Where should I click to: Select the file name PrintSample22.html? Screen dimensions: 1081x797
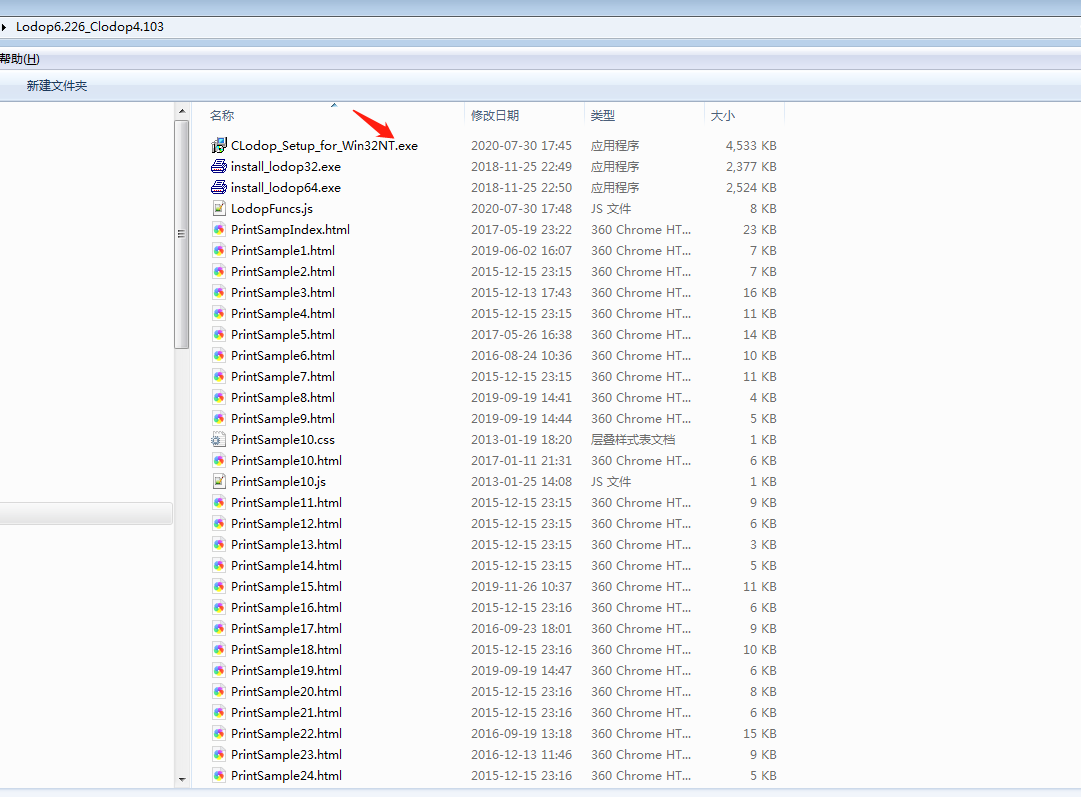coord(286,734)
